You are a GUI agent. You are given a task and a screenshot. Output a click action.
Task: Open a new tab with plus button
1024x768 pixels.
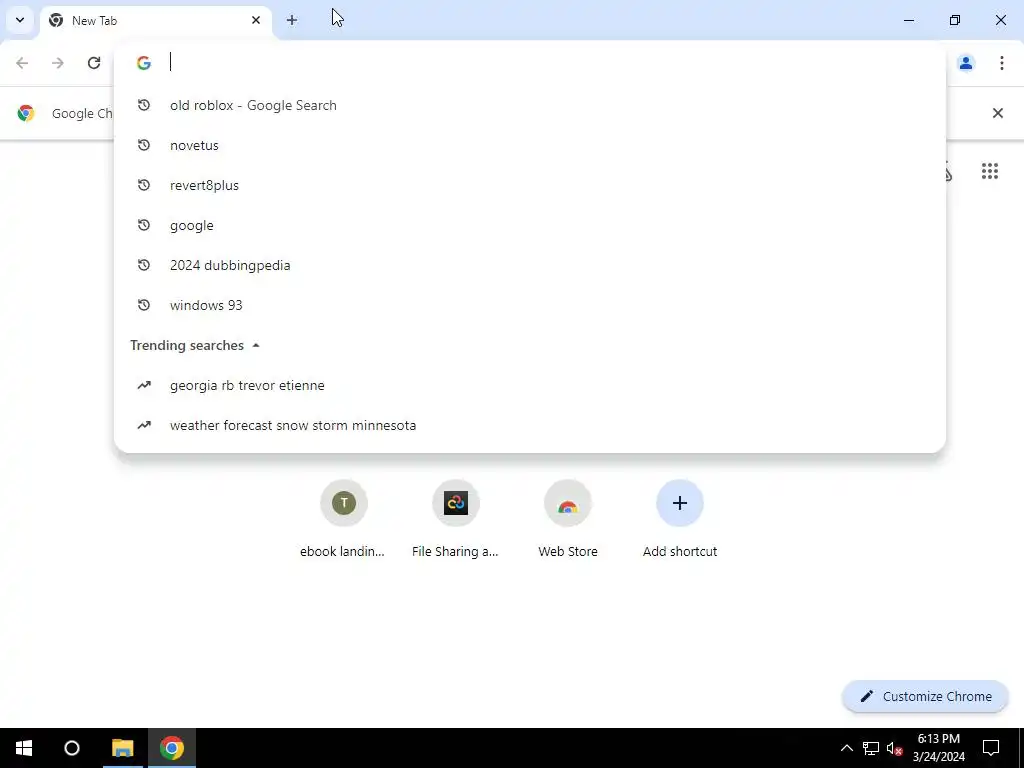(292, 20)
